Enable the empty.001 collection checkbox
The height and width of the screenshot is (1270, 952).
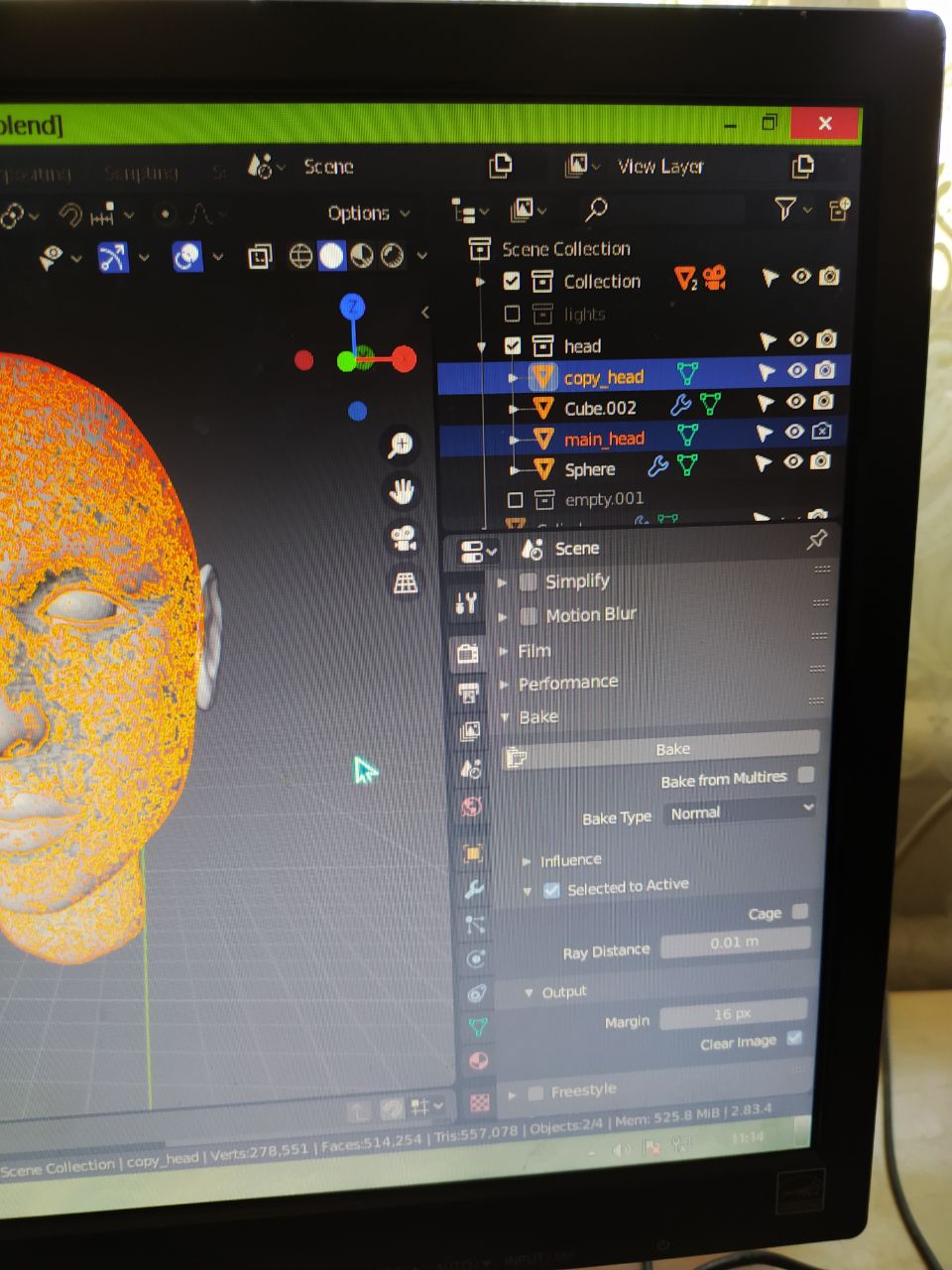pyautogui.click(x=515, y=499)
